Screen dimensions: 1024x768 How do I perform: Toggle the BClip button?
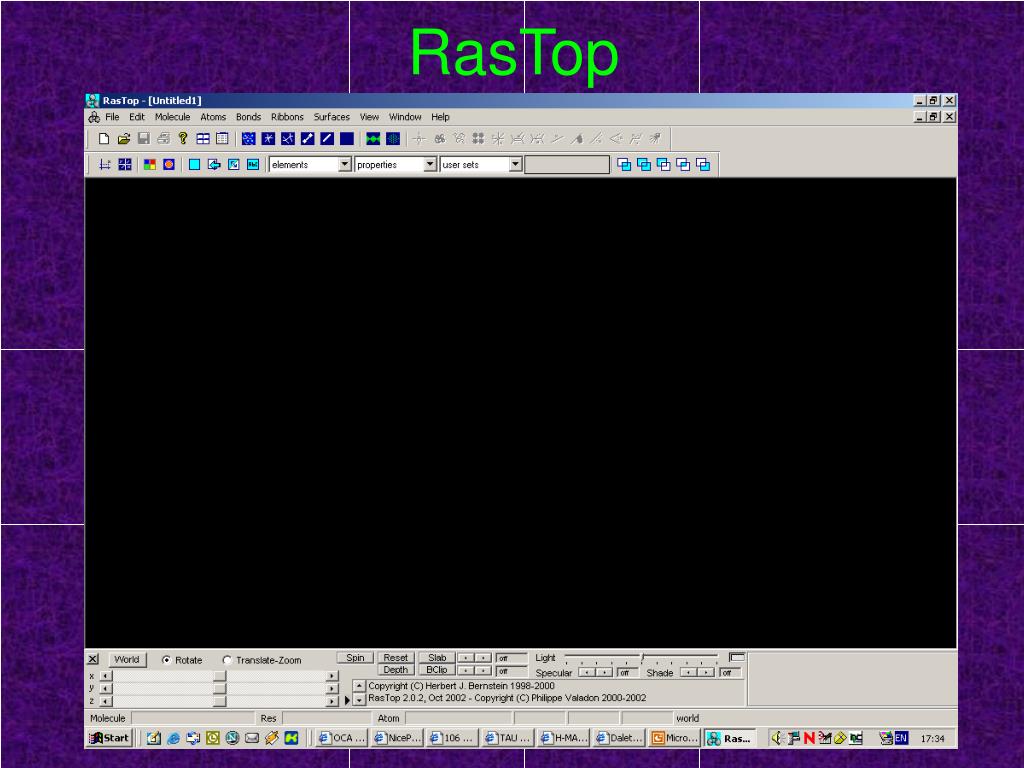point(437,670)
